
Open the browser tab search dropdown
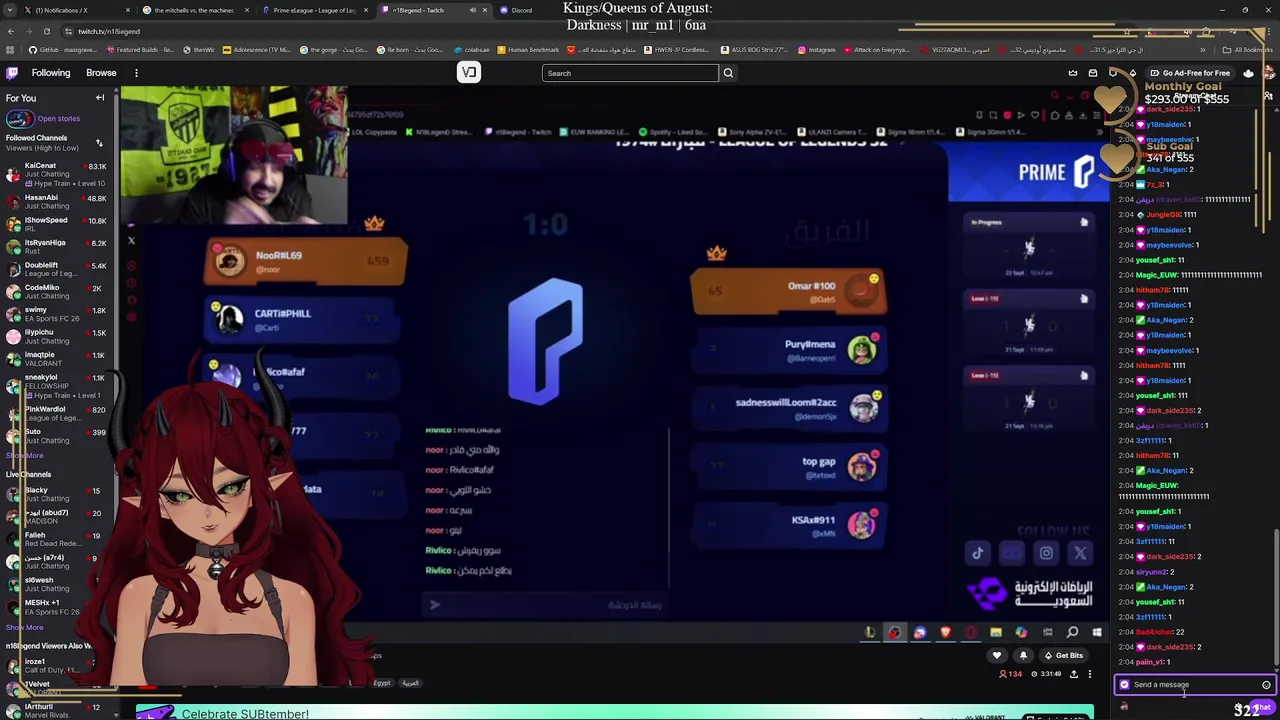pyautogui.click(x=10, y=10)
